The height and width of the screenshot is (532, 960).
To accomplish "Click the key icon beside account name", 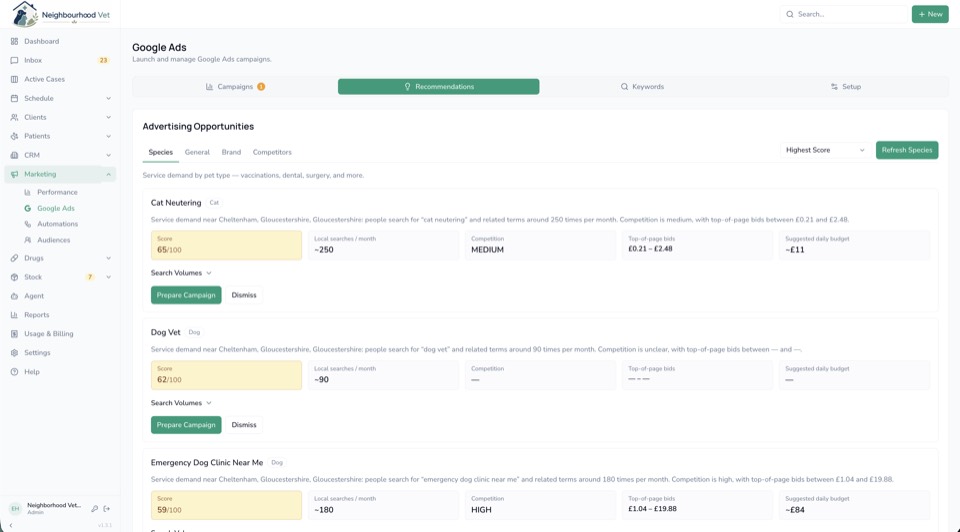I will click(94, 509).
